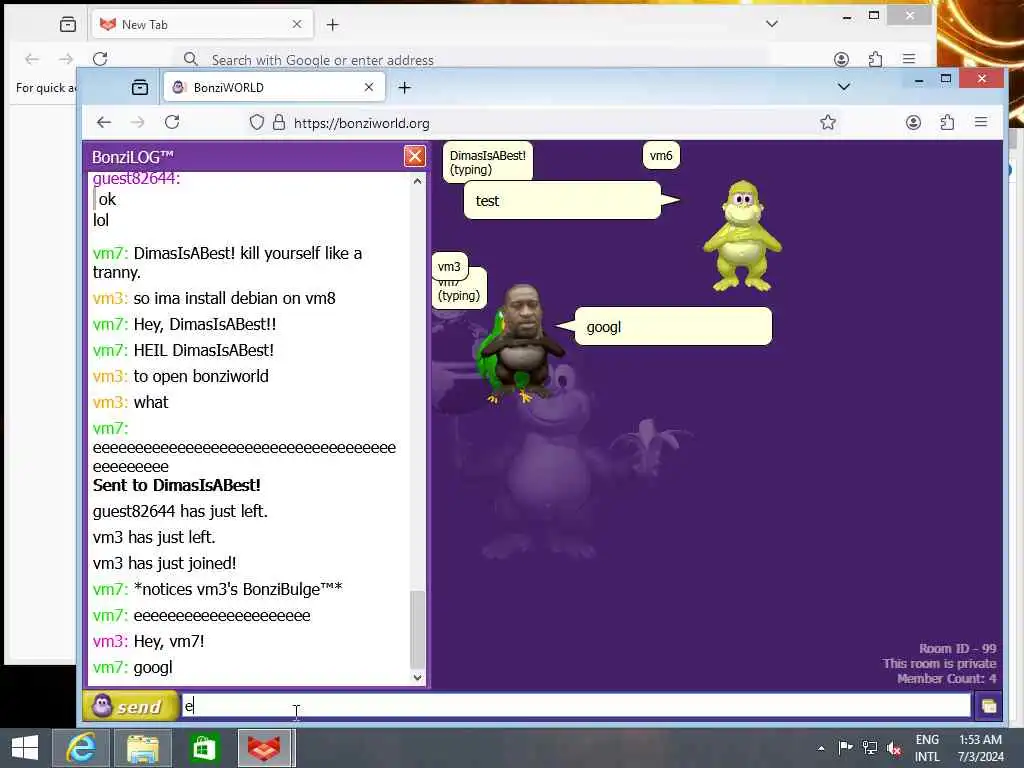Click the vm3 name tag

click(x=449, y=266)
